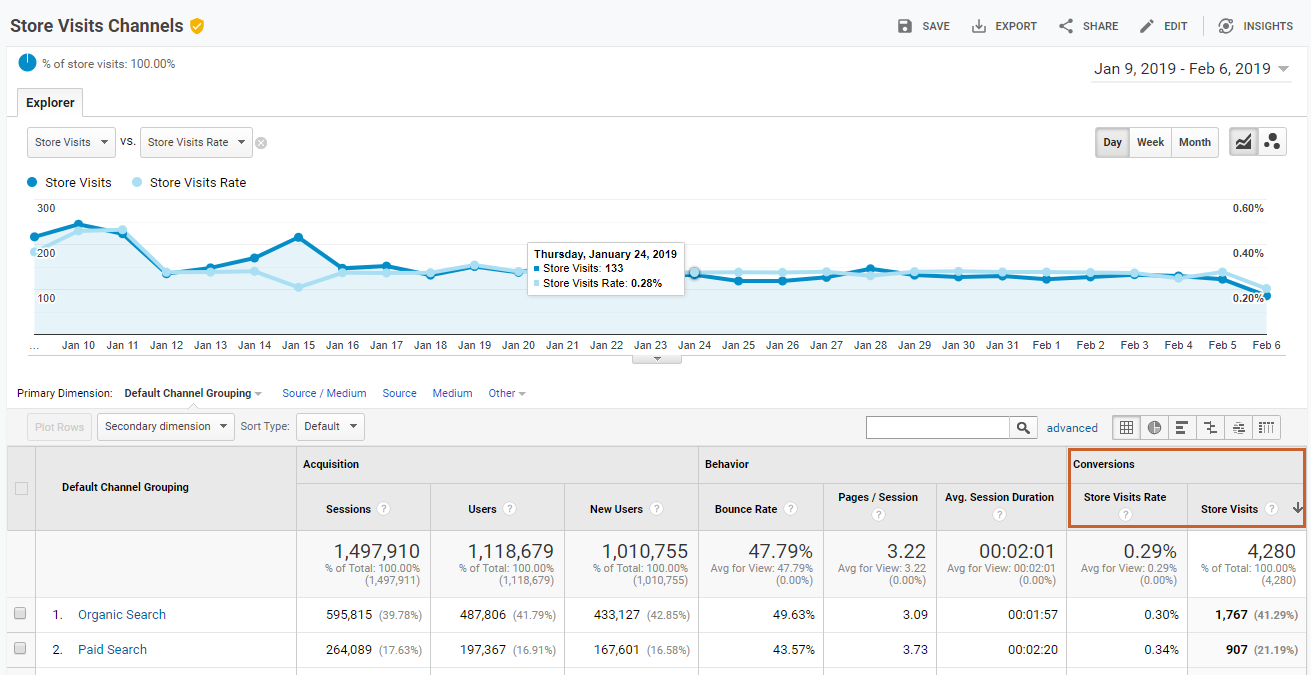
Task: Click the Store Visits legend dot
Action: click(x=32, y=183)
